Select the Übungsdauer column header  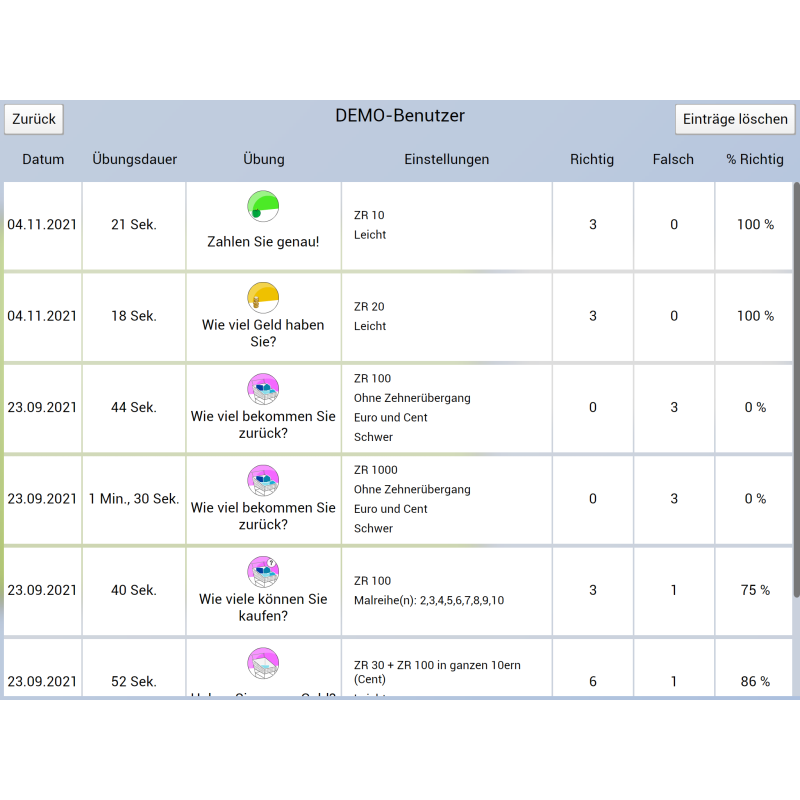[x=135, y=159]
